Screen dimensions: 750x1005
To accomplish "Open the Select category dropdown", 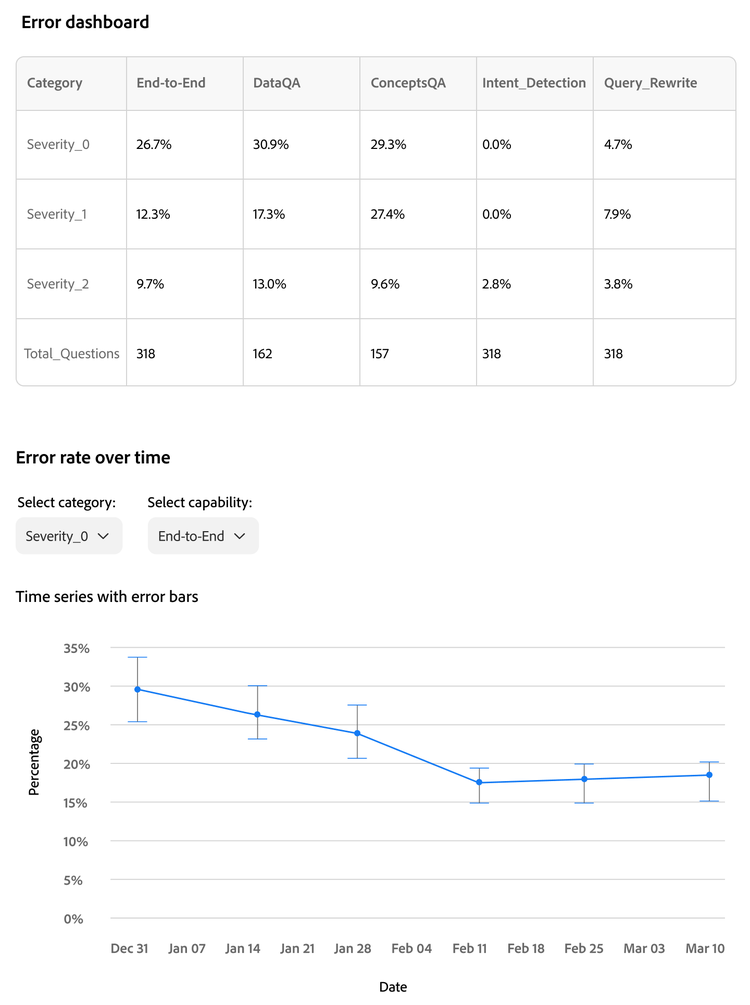I will pos(68,536).
